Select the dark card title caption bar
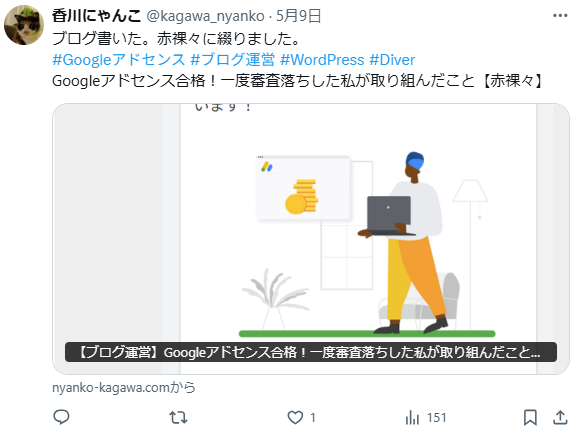This screenshot has width=581, height=436. pos(311,352)
